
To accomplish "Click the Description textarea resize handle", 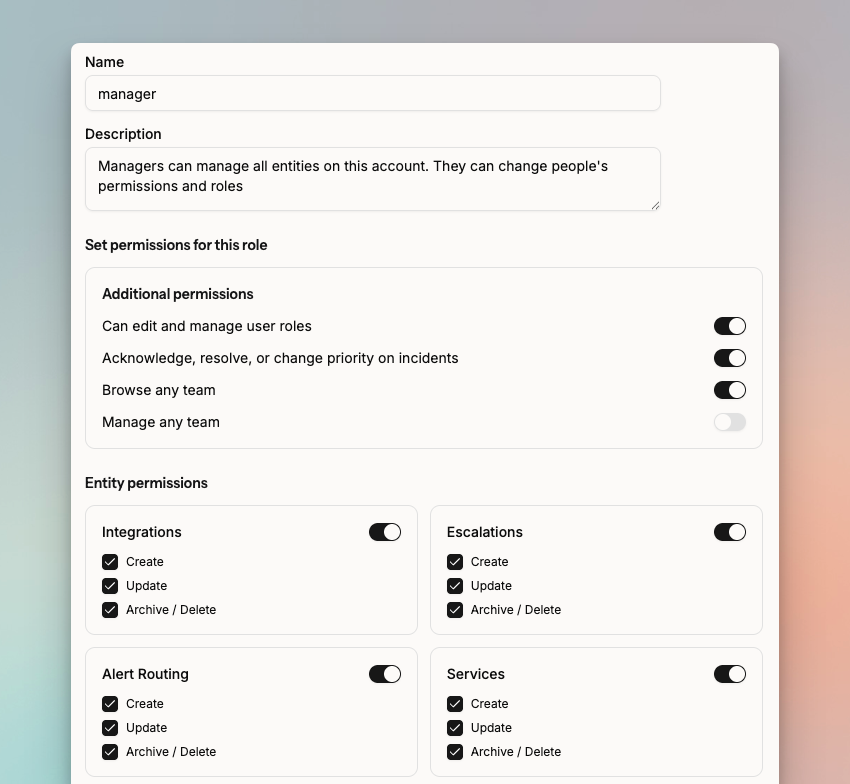I will [655, 205].
